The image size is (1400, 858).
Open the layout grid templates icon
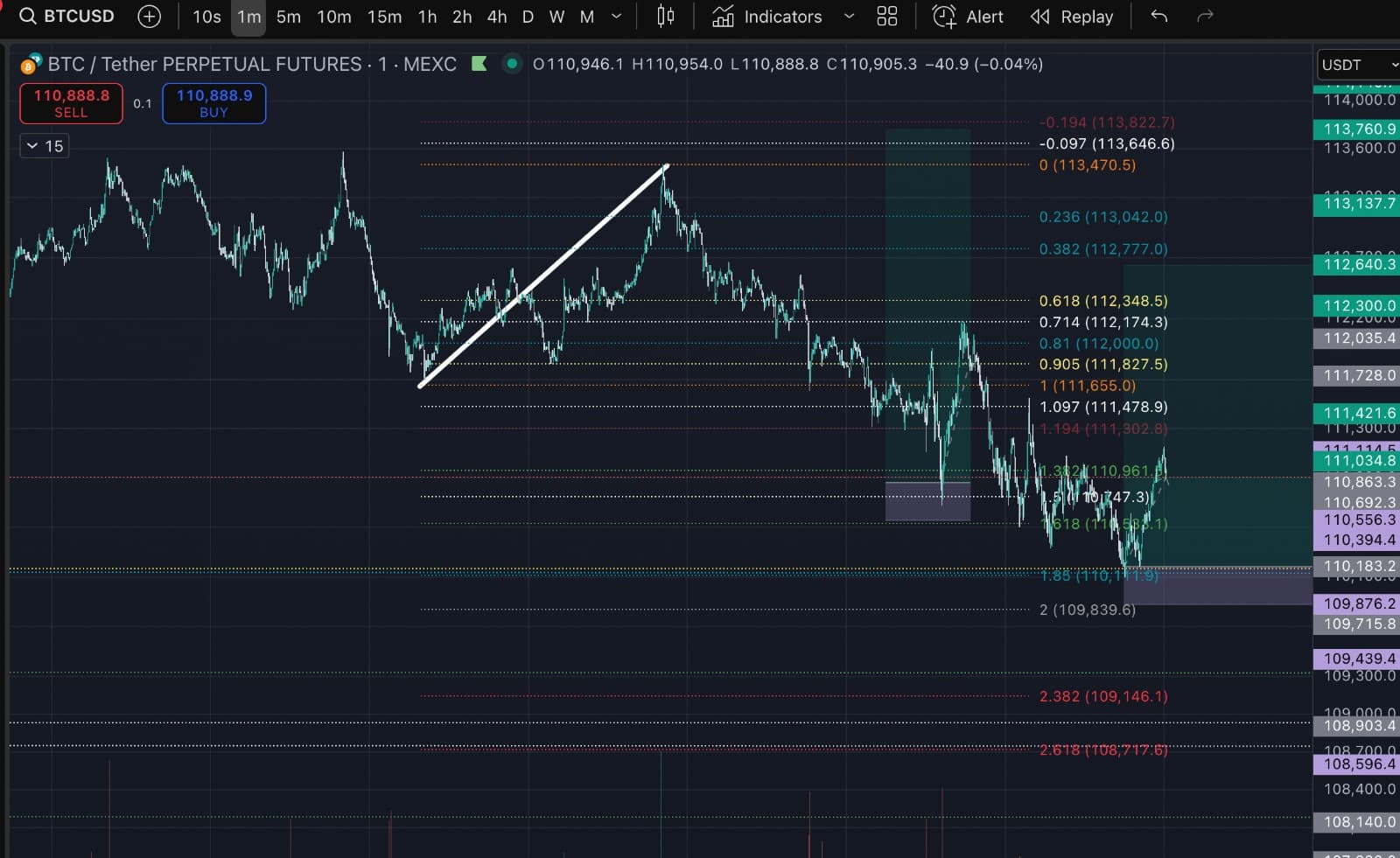(x=886, y=17)
